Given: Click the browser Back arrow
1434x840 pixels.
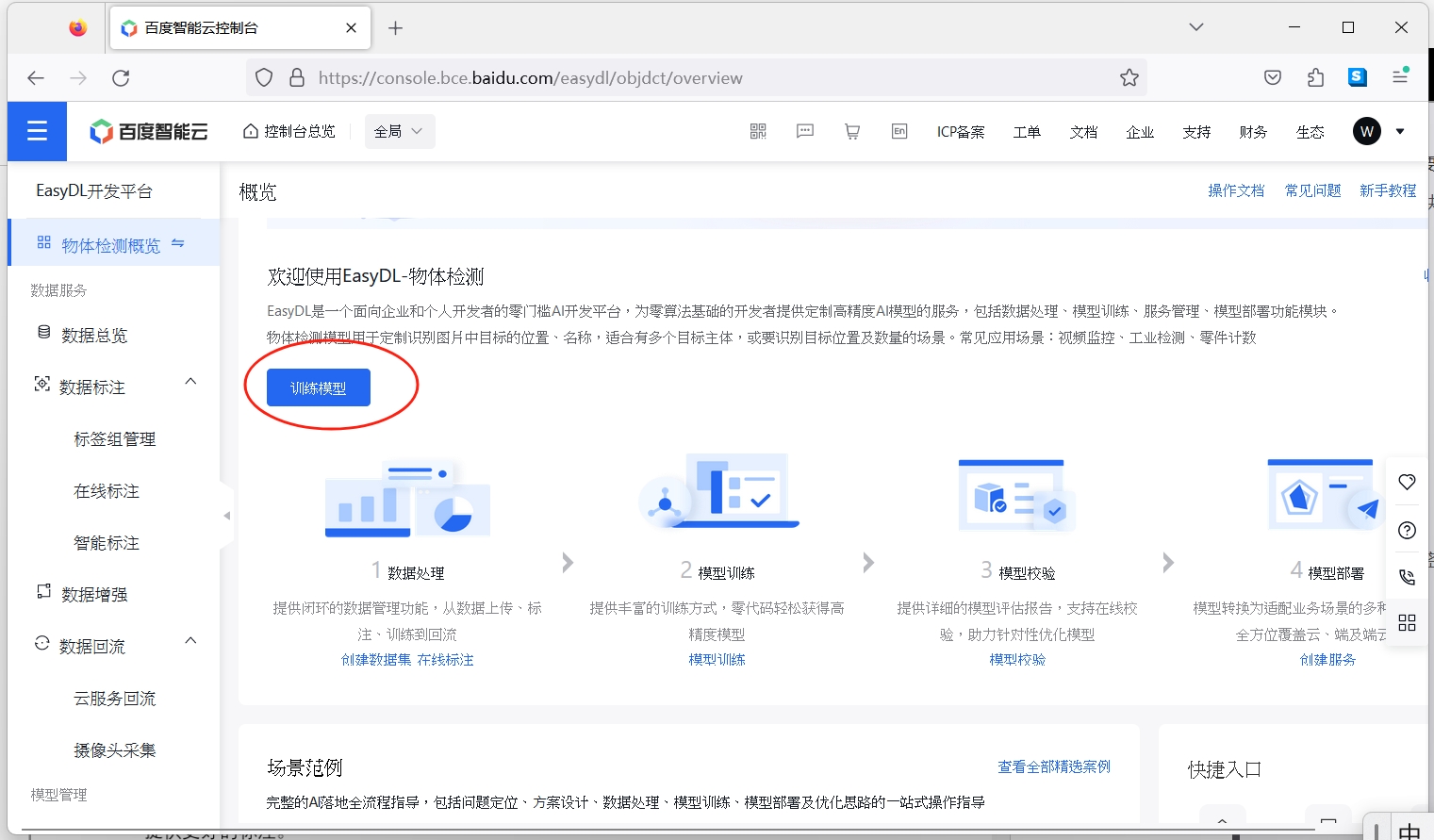Looking at the screenshot, I should [36, 78].
